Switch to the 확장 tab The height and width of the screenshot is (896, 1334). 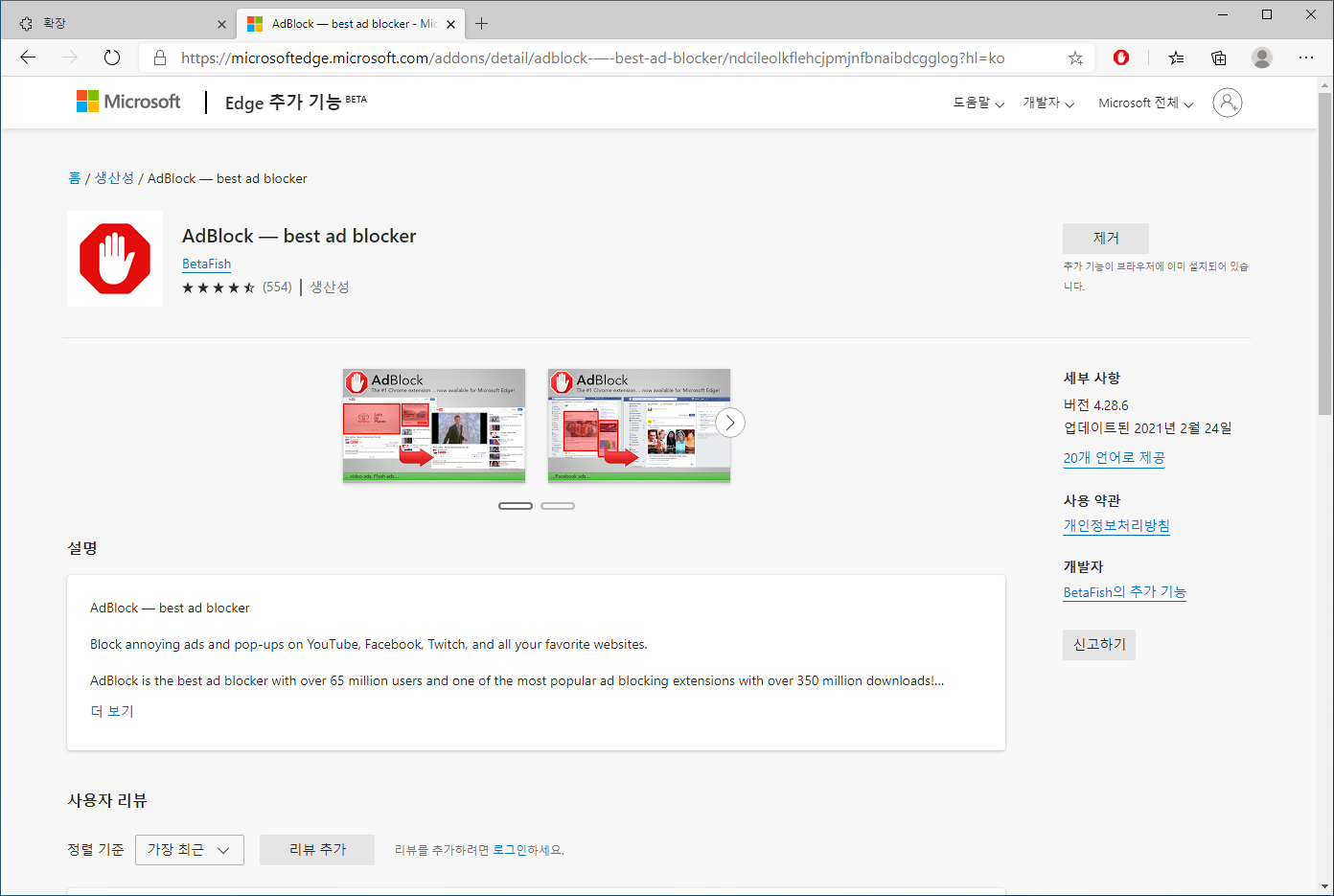(120, 23)
